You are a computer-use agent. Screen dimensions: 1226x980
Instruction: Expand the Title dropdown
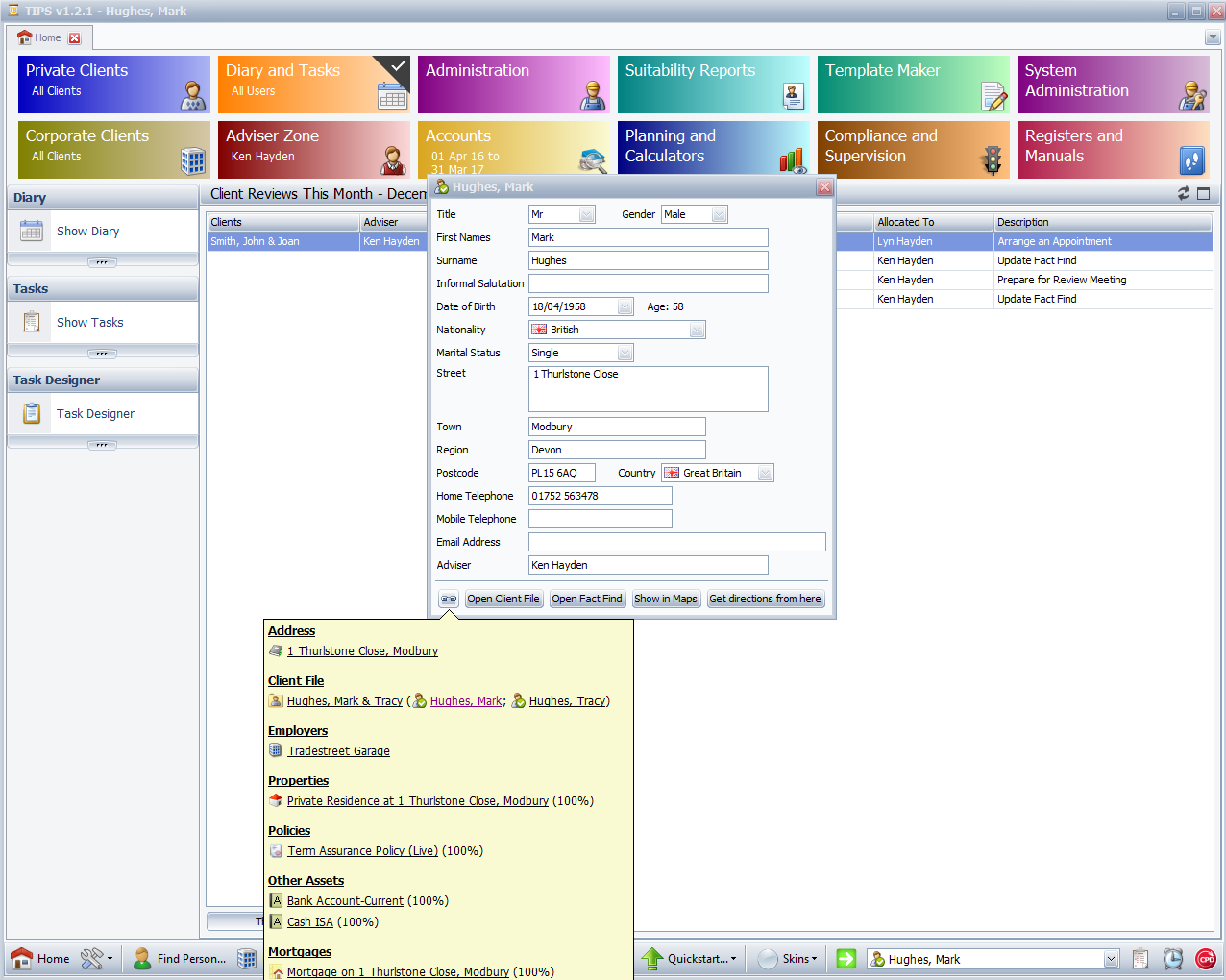click(586, 215)
